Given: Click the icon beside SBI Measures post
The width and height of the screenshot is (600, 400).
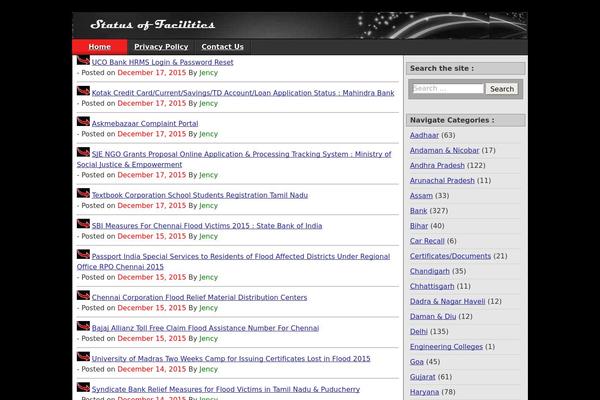Looking at the screenshot, I should (x=83, y=224).
